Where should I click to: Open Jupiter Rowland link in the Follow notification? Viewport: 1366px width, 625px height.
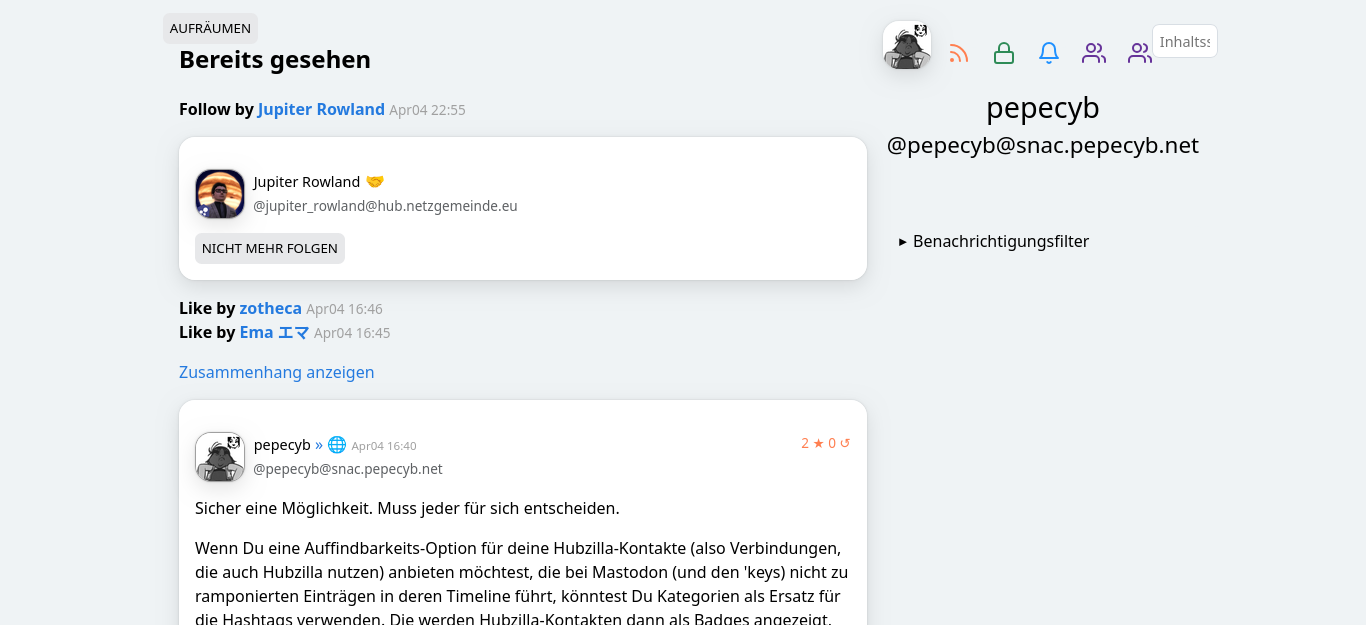321,109
